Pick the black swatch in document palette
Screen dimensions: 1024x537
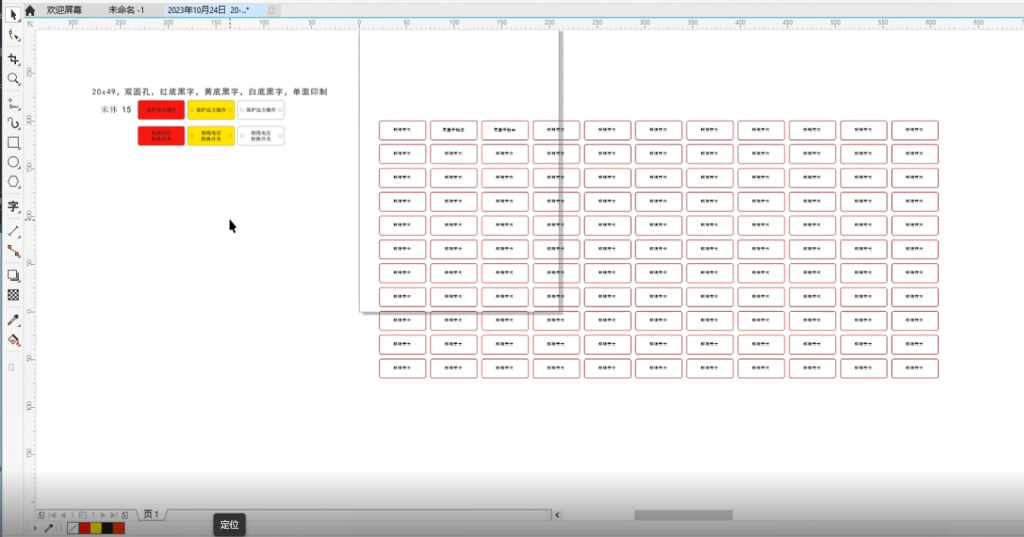pyautogui.click(x=107, y=528)
